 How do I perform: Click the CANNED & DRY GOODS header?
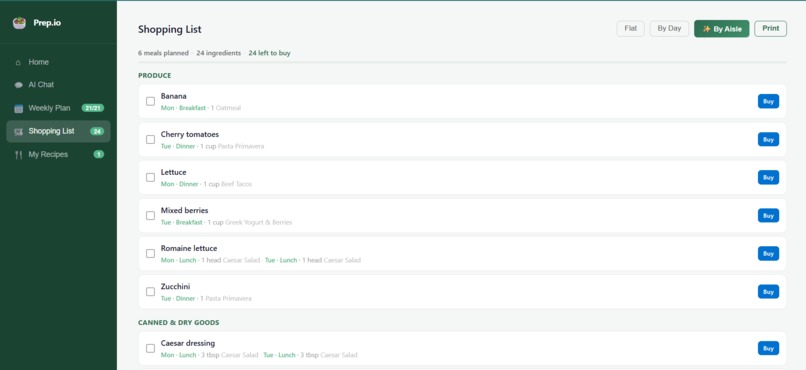[x=179, y=323]
